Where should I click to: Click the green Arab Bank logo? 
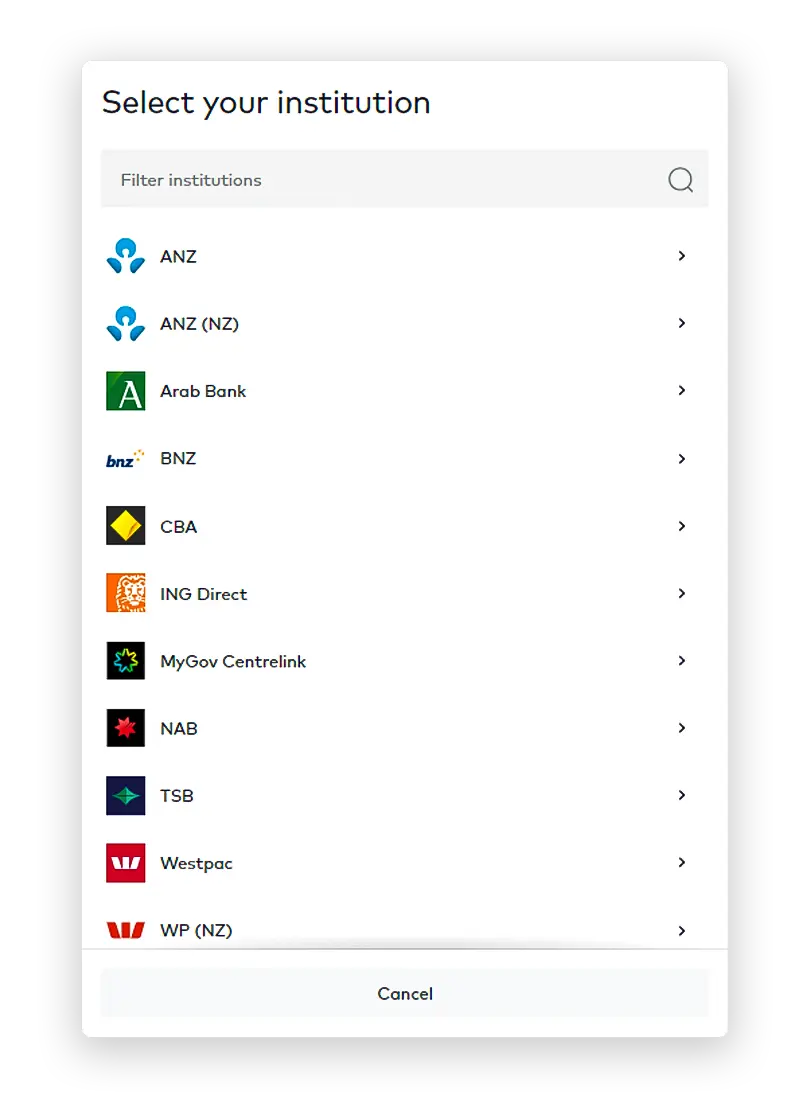click(126, 391)
